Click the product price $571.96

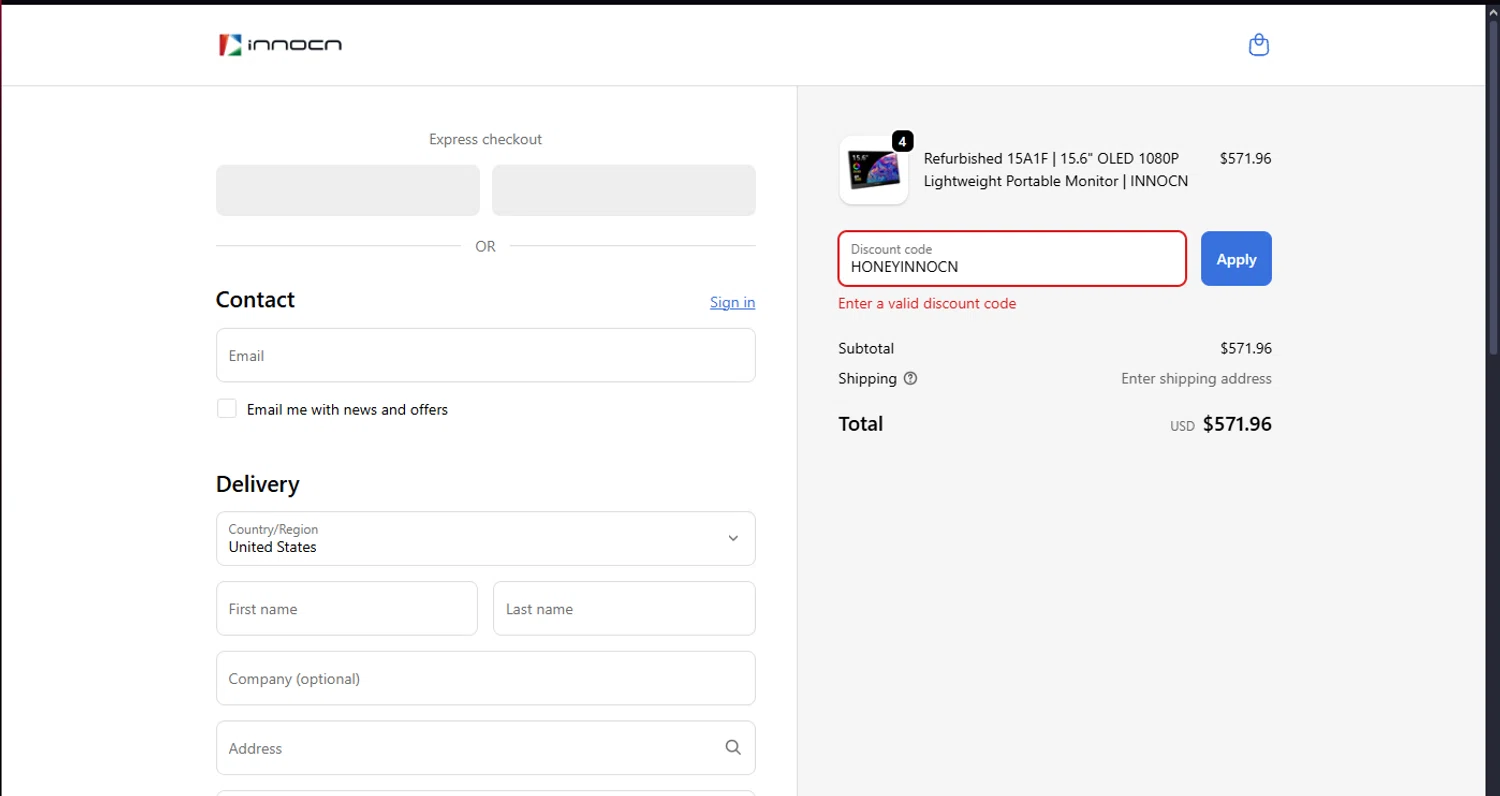1245,158
